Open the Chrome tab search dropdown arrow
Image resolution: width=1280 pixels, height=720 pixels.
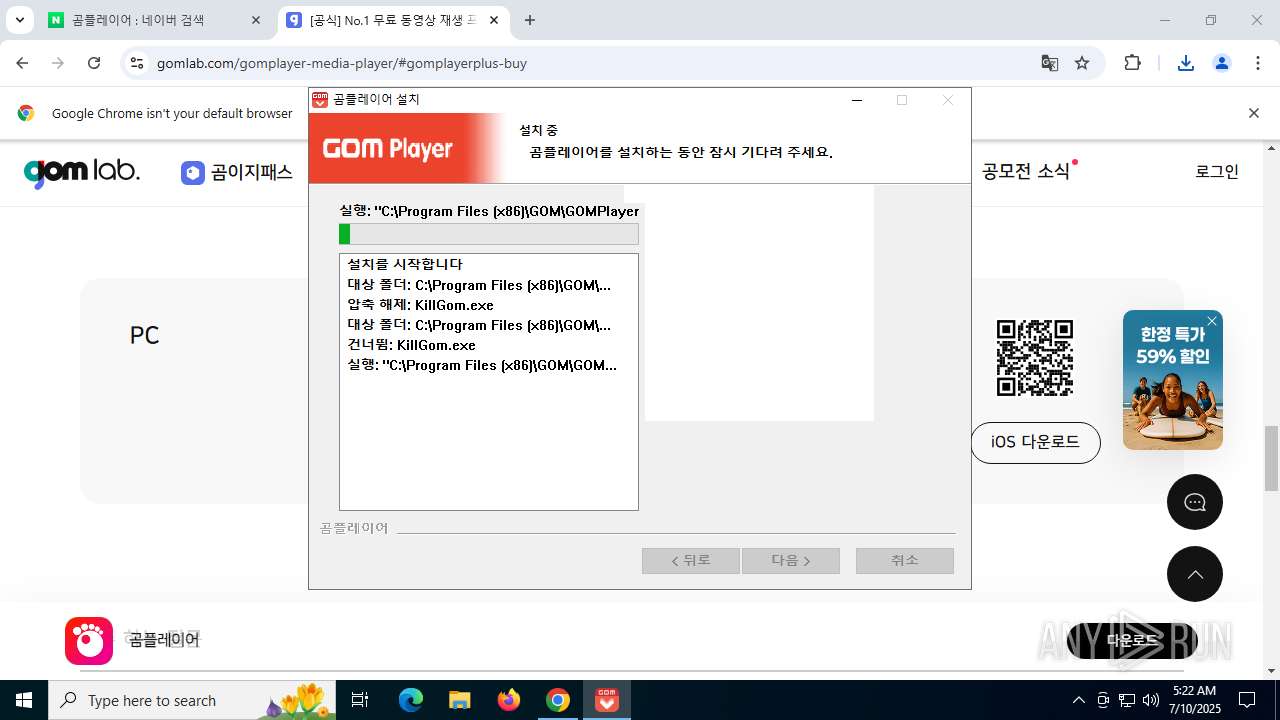(x=19, y=20)
